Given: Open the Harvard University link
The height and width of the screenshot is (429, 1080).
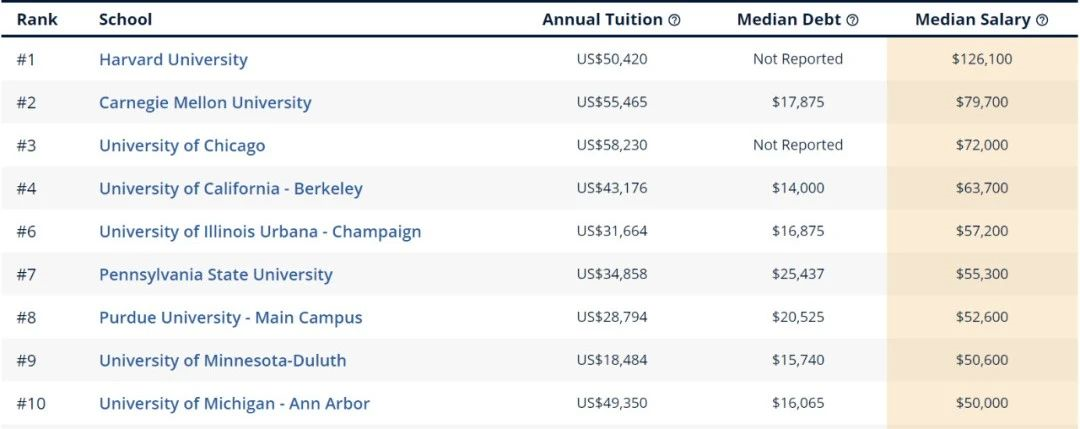Looking at the screenshot, I should [173, 59].
